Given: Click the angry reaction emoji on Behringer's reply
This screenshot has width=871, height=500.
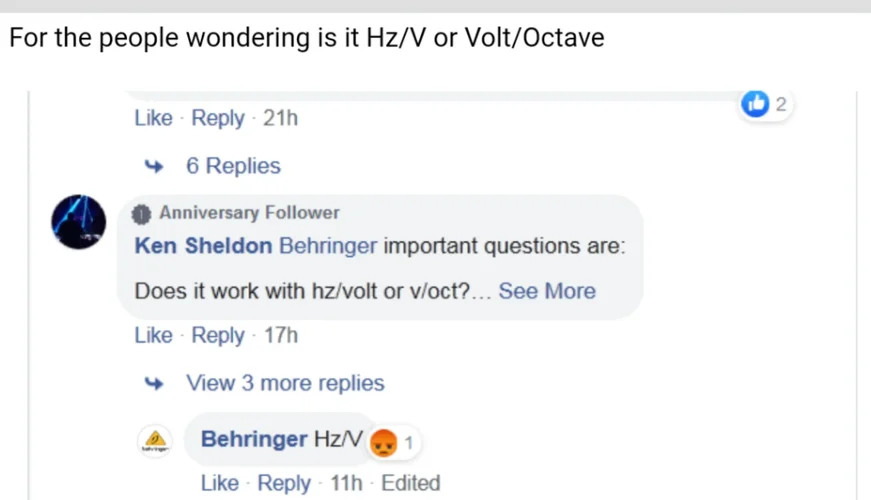Looking at the screenshot, I should tap(383, 441).
